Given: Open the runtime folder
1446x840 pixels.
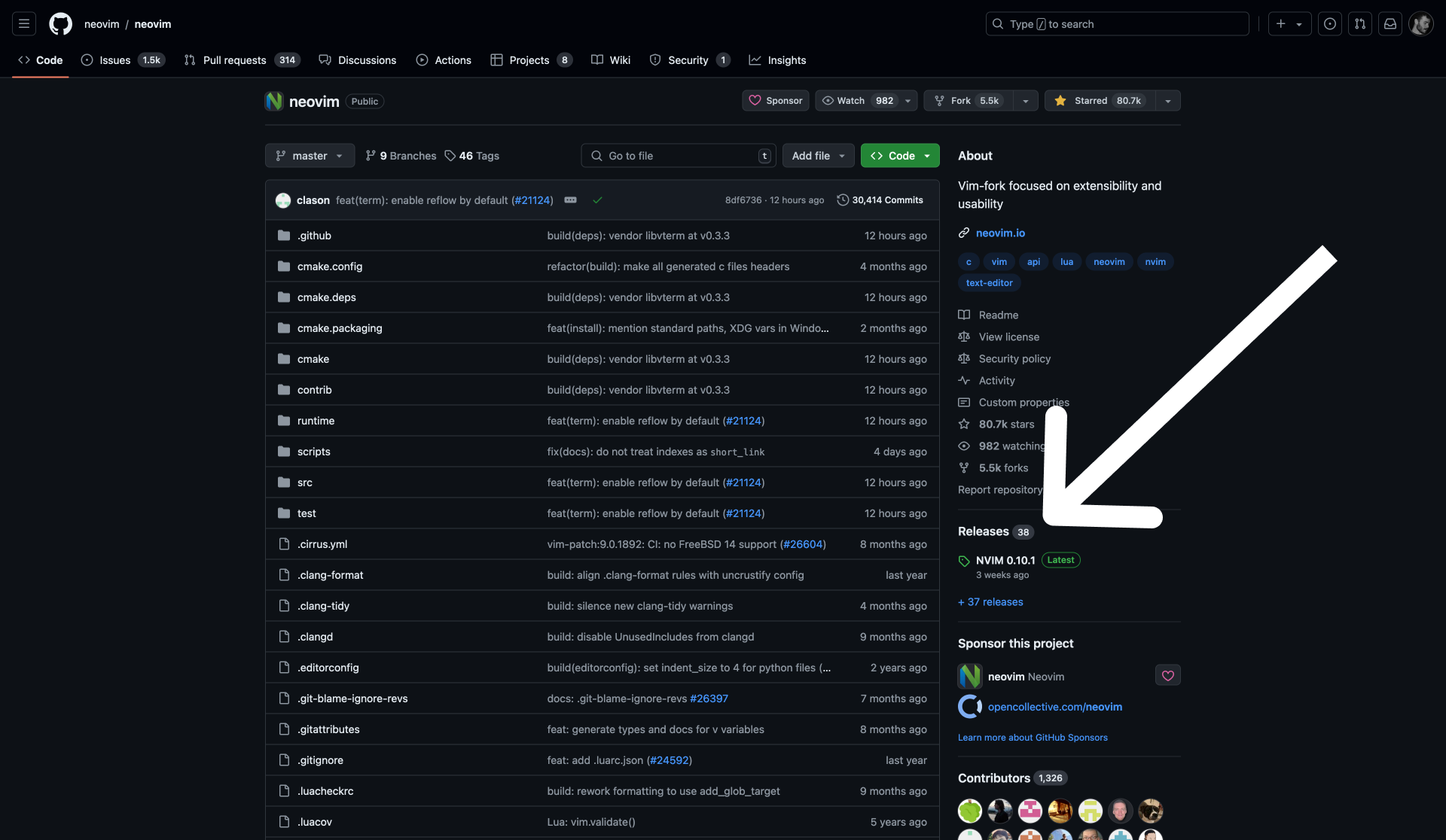Looking at the screenshot, I should click(316, 421).
